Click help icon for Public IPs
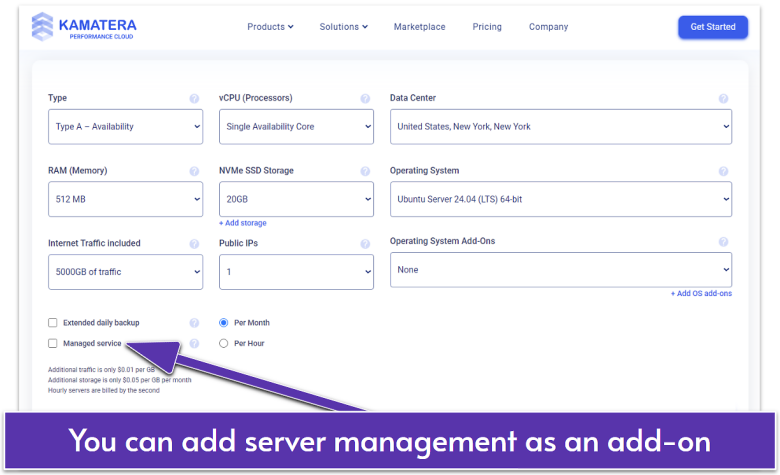 point(365,243)
